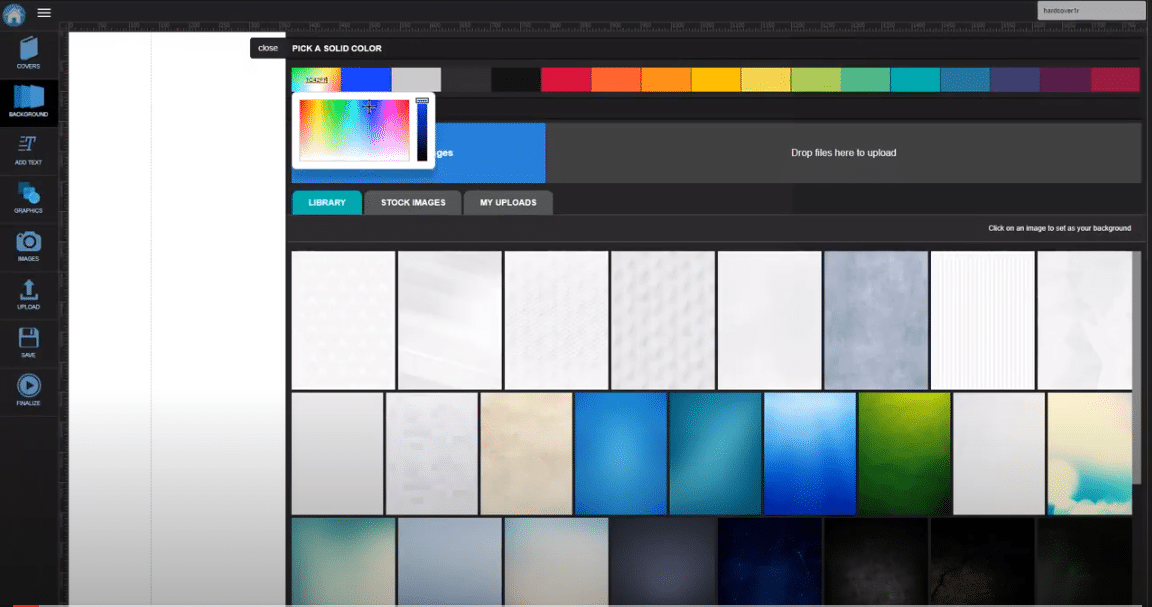Open the Images camera tool
The height and width of the screenshot is (607, 1152).
[28, 245]
